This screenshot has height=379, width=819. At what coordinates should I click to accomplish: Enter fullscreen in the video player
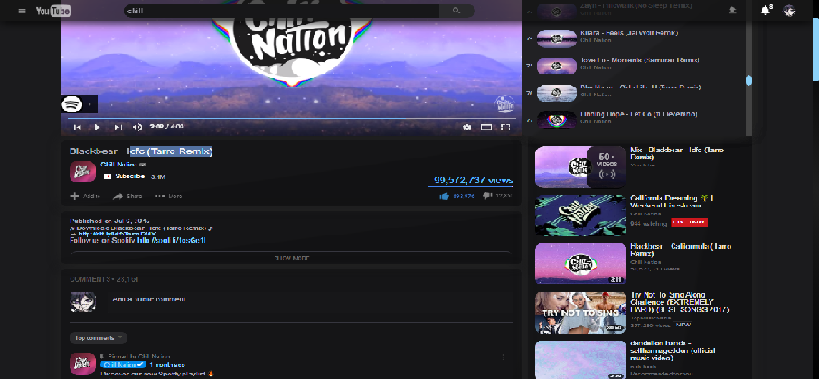coord(505,127)
